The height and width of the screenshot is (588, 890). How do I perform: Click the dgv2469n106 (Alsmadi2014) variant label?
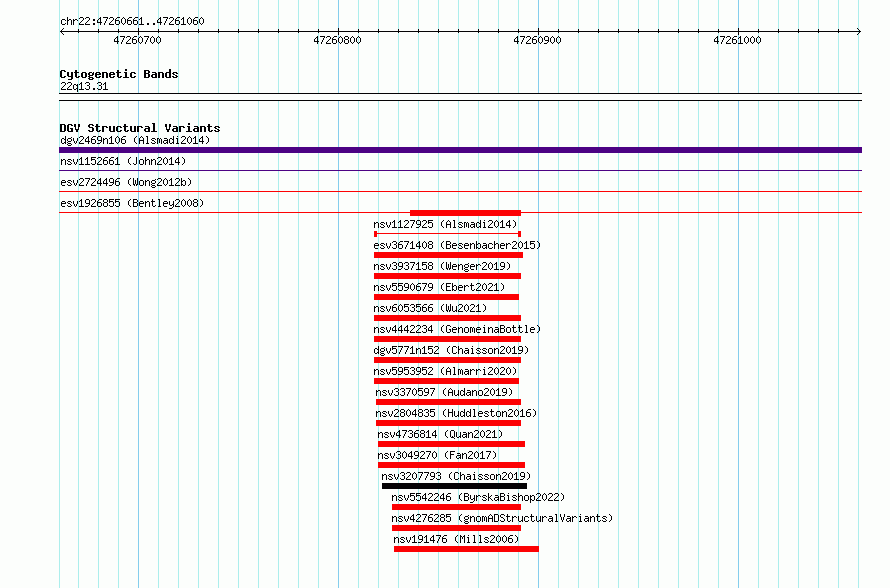point(135,140)
